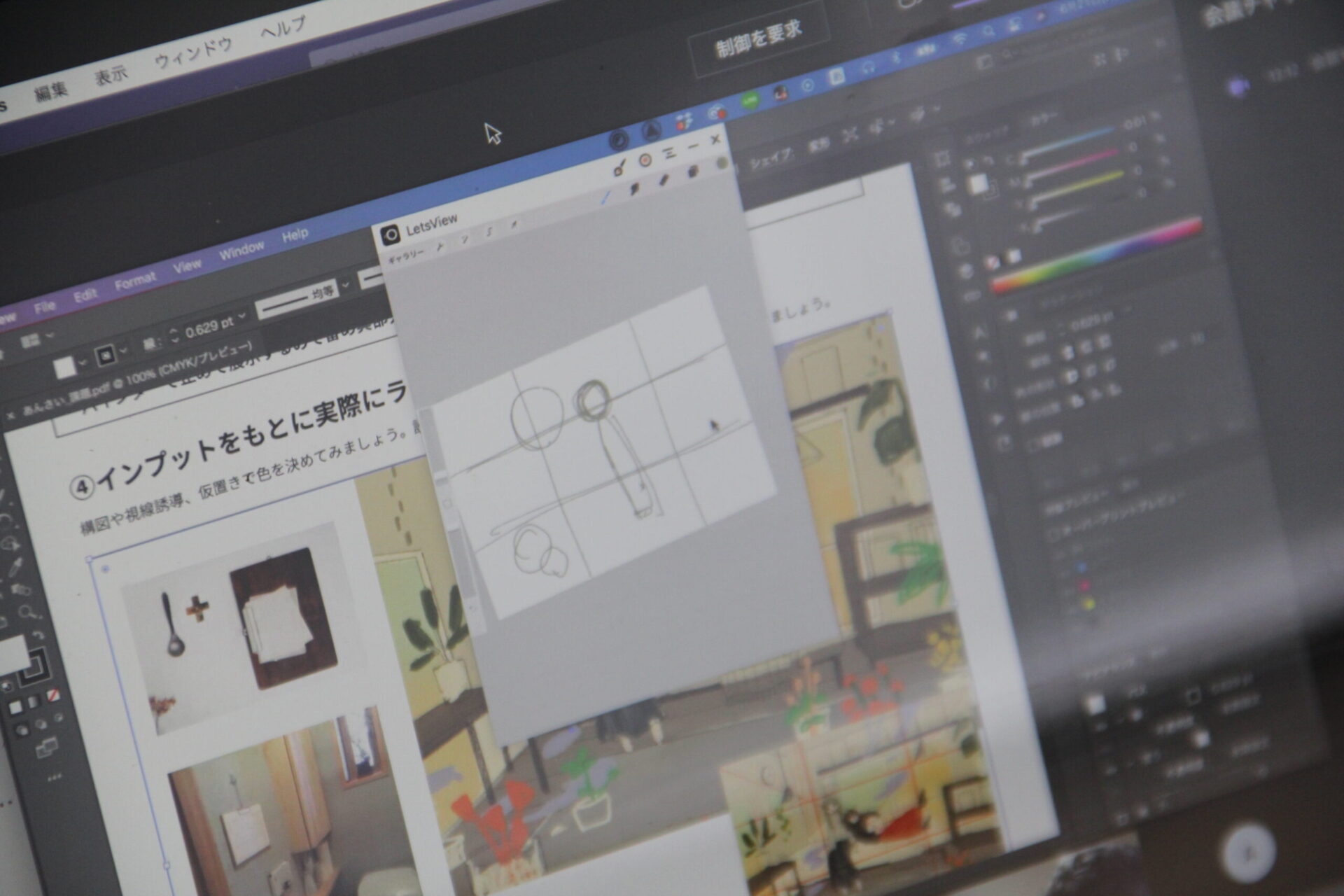Click the stroke weight stepper arrows

[174, 335]
